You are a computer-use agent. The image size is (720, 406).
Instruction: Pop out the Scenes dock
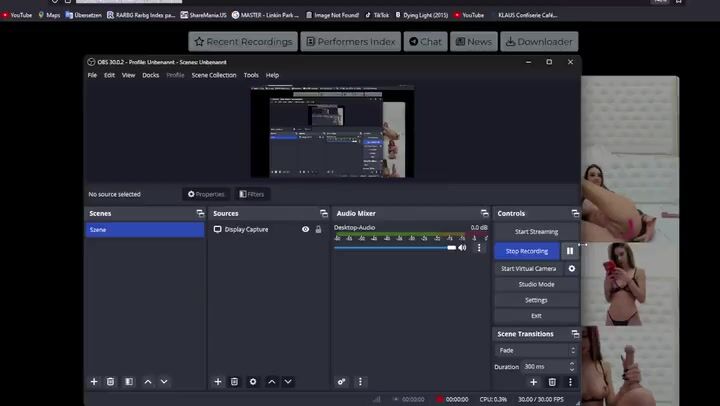(200, 213)
